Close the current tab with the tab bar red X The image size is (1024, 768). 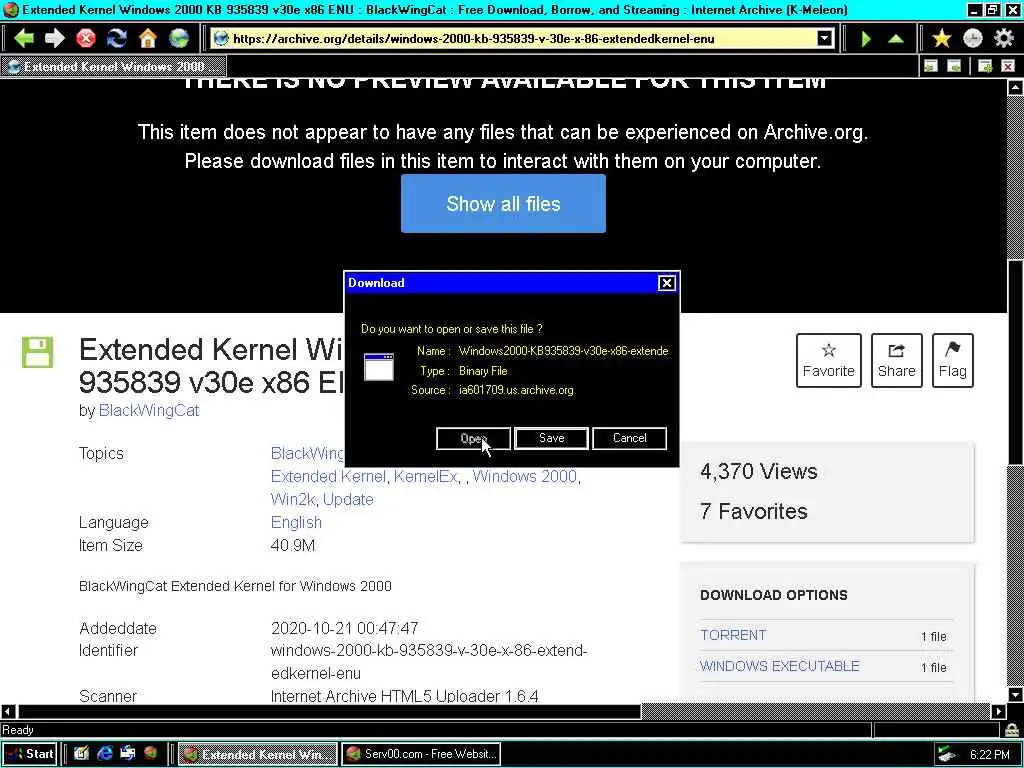[x=1008, y=66]
